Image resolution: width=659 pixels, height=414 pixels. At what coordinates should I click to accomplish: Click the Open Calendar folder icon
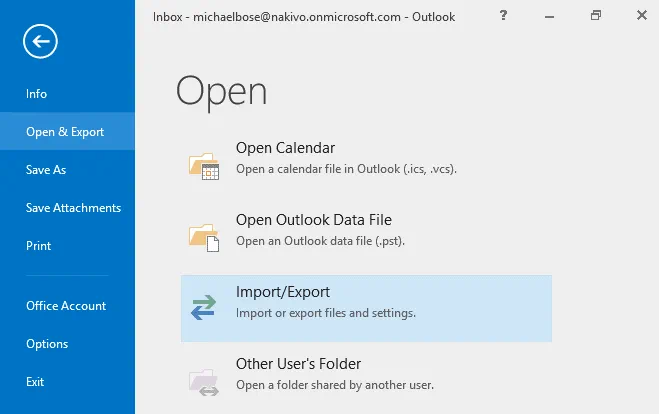203,165
